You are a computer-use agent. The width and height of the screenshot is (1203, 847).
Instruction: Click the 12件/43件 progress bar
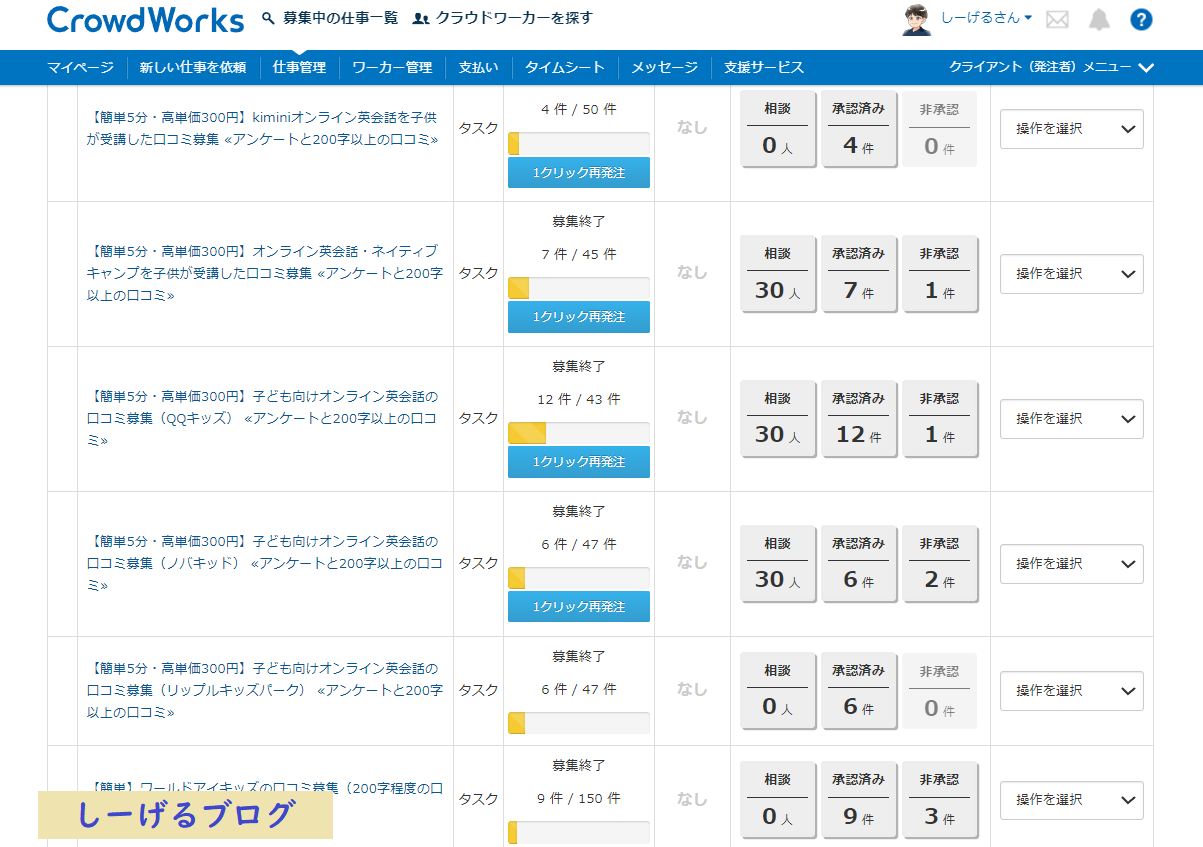click(579, 433)
